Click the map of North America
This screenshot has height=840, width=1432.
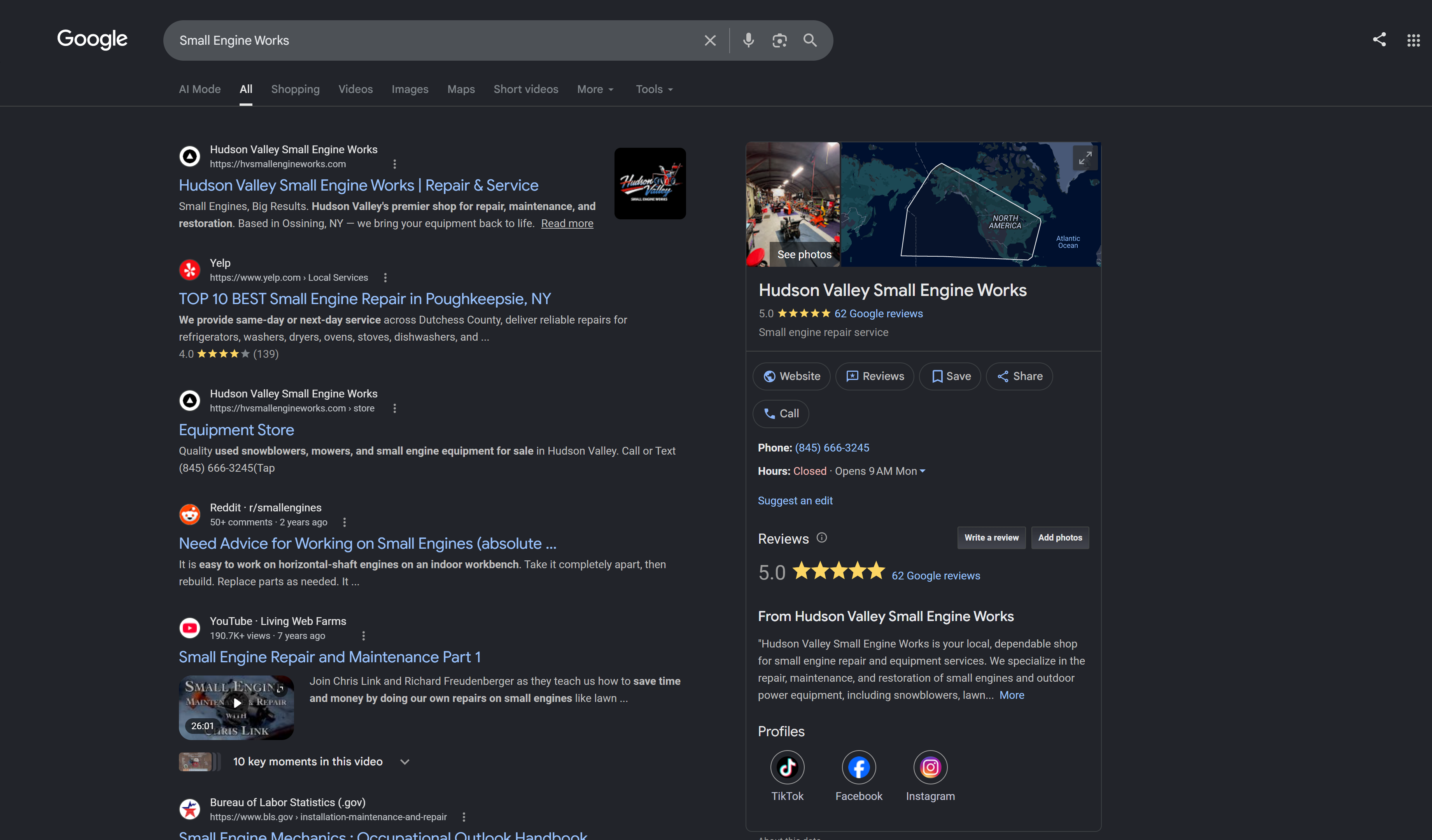click(x=971, y=205)
